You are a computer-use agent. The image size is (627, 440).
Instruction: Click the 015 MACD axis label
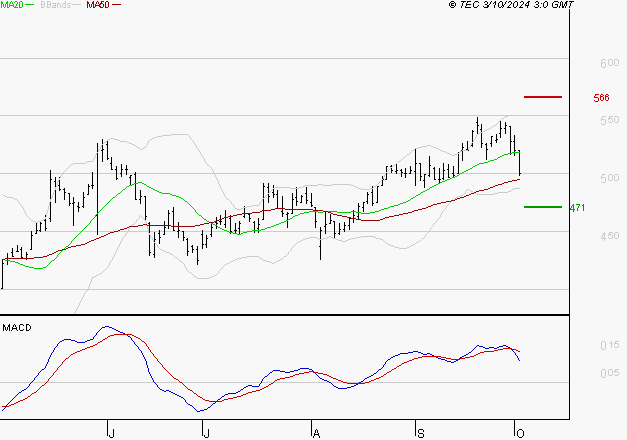point(610,345)
